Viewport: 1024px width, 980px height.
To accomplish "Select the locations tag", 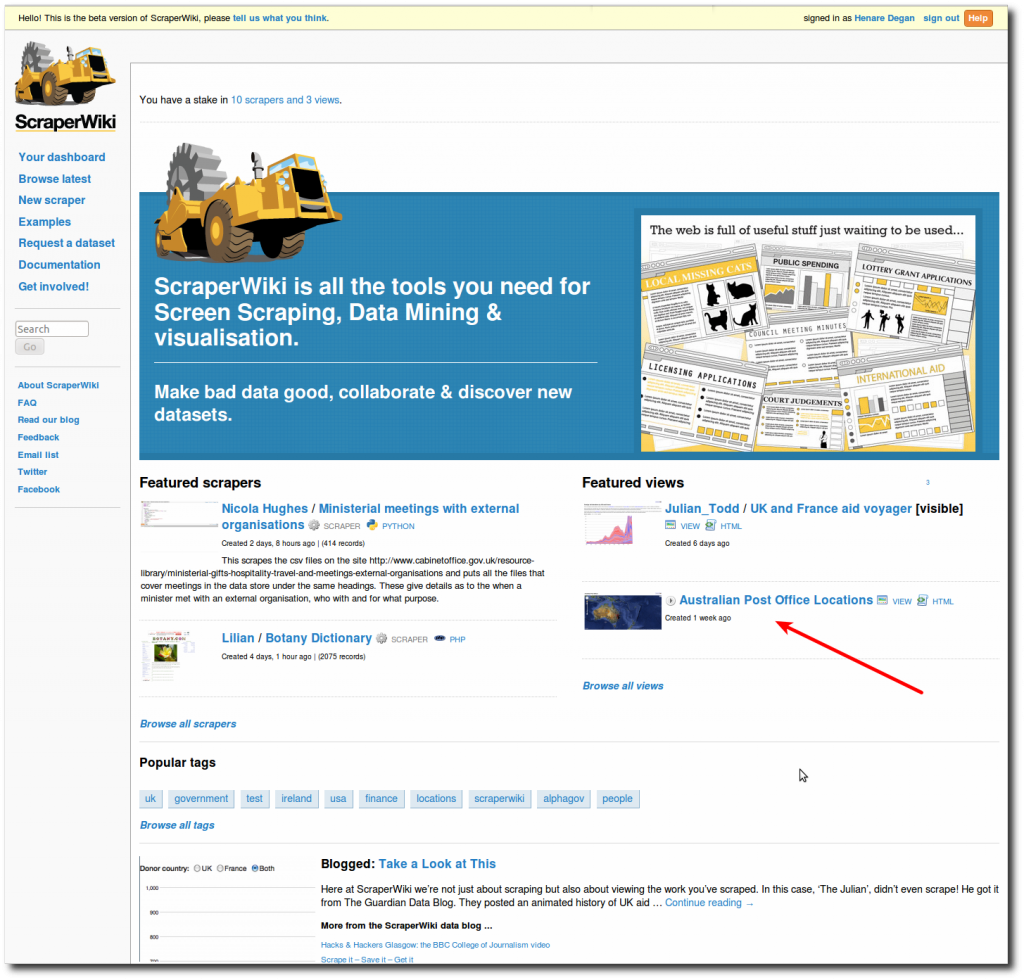I will [436, 800].
